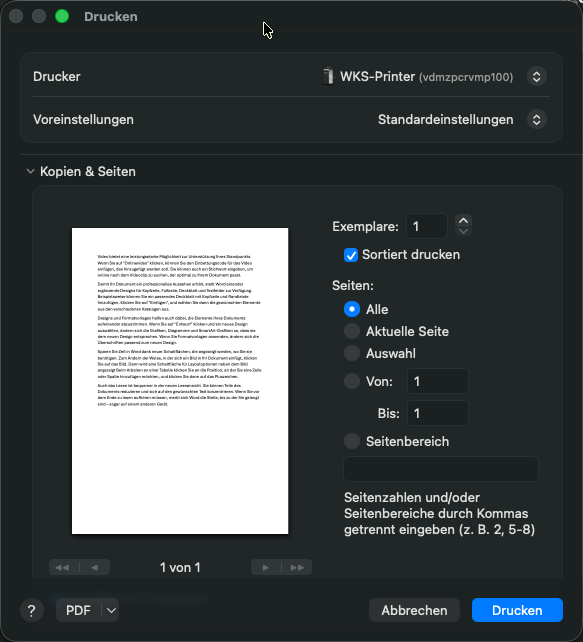Select the Alle pages radio button

click(352, 309)
